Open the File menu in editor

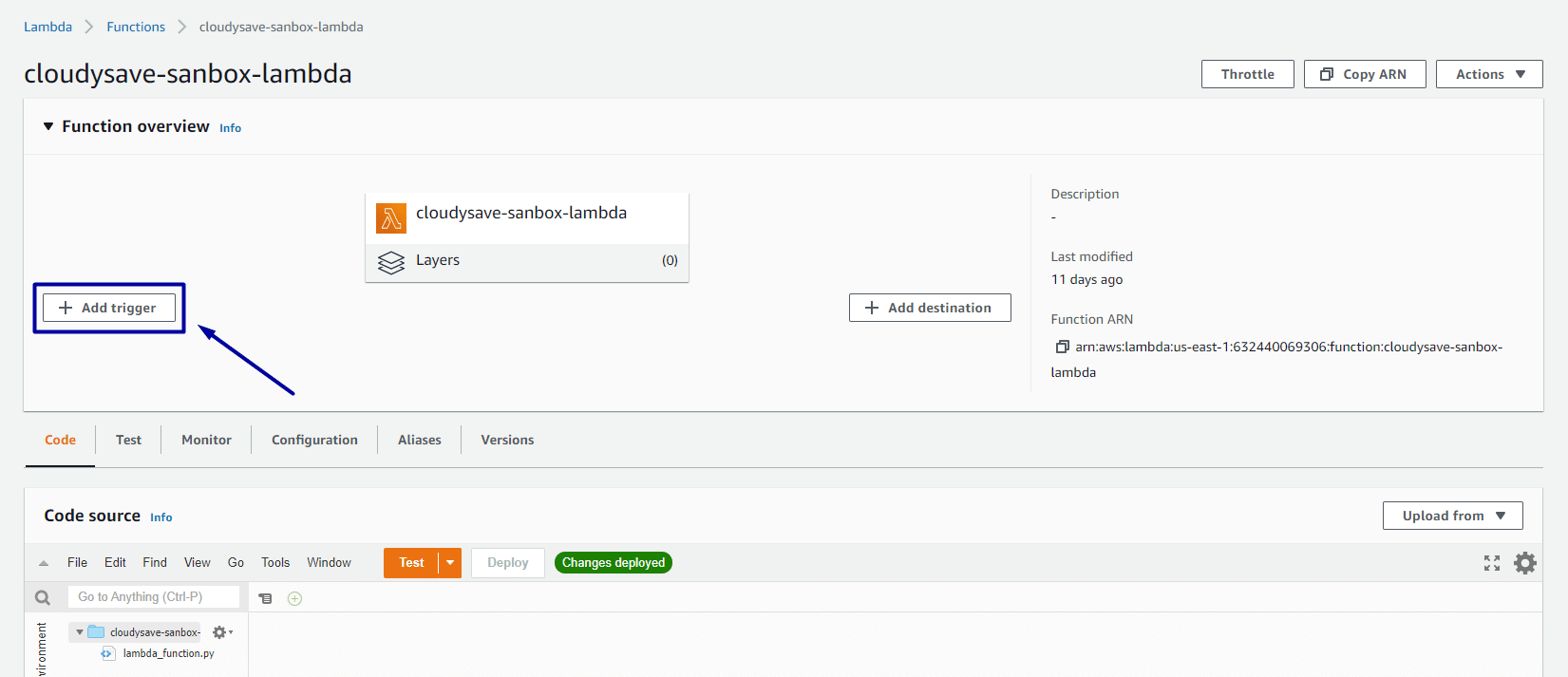tap(77, 562)
